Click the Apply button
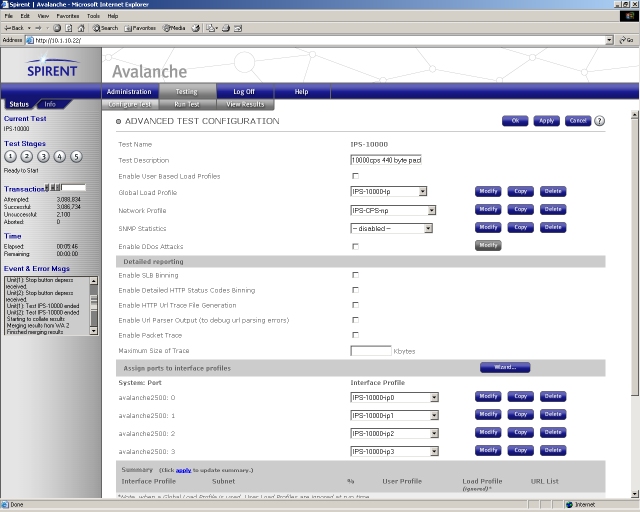This screenshot has height=512, width=640. [547, 121]
